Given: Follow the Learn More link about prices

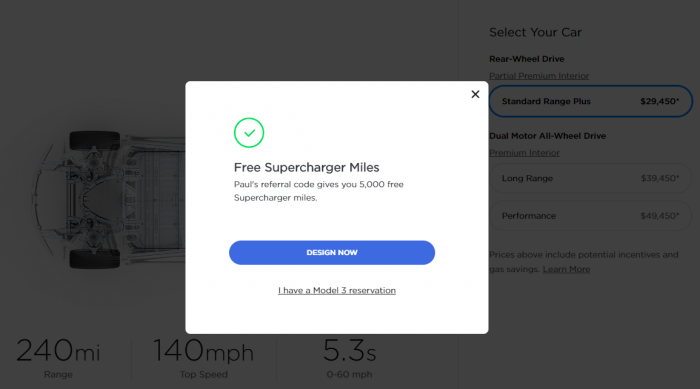Looking at the screenshot, I should (566, 269).
